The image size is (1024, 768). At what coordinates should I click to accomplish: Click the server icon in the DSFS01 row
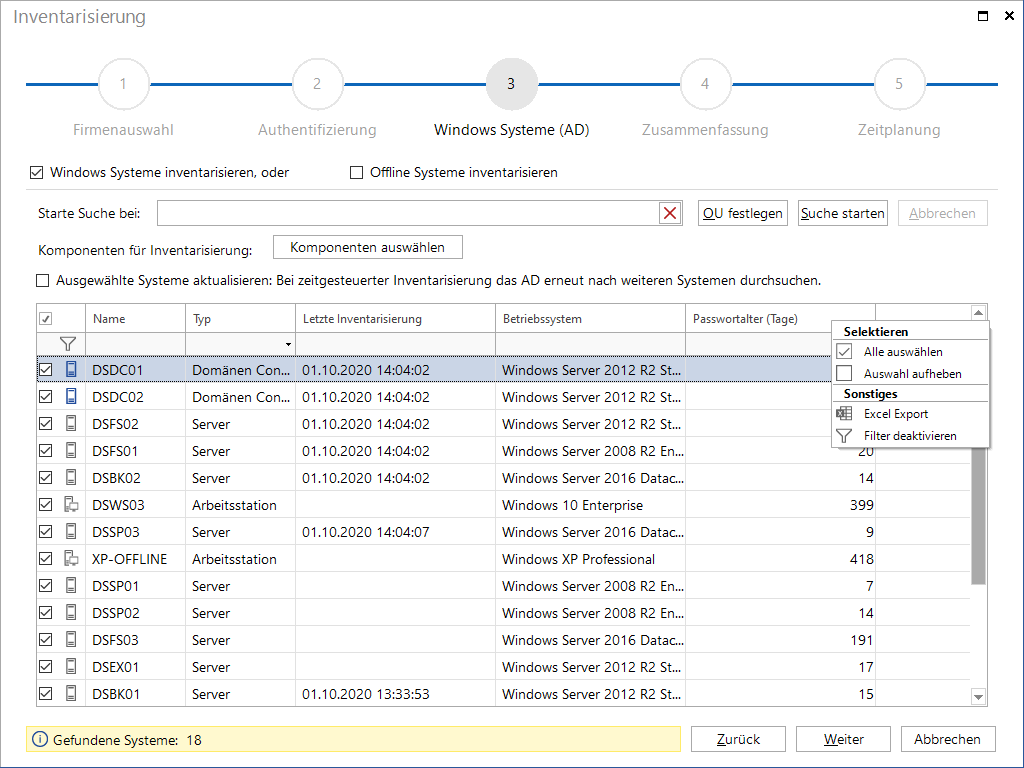(71, 451)
